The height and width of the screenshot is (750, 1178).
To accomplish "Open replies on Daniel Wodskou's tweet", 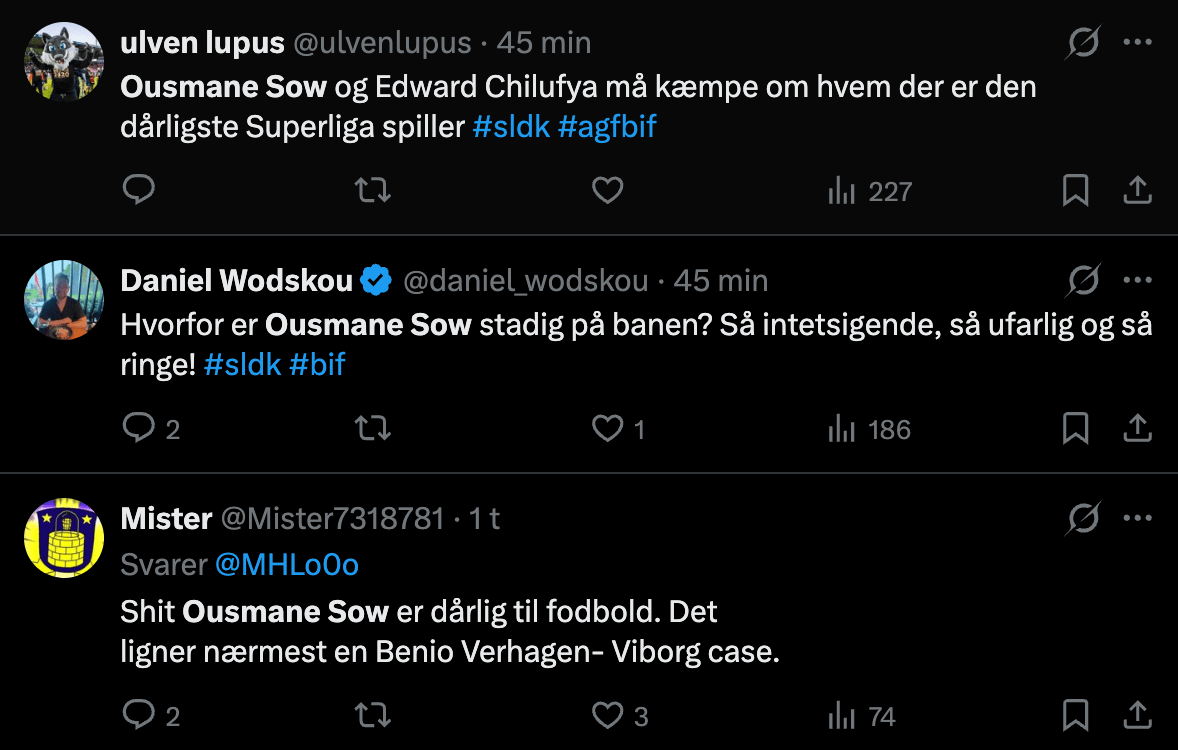I will pyautogui.click(x=138, y=429).
